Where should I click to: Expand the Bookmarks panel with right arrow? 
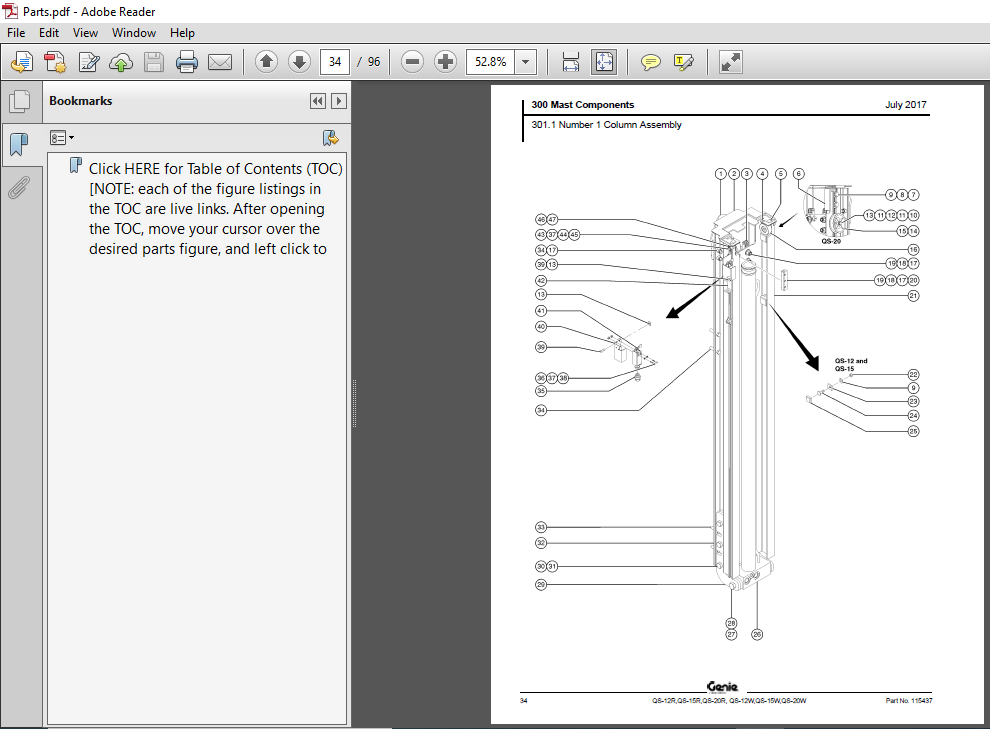339,101
